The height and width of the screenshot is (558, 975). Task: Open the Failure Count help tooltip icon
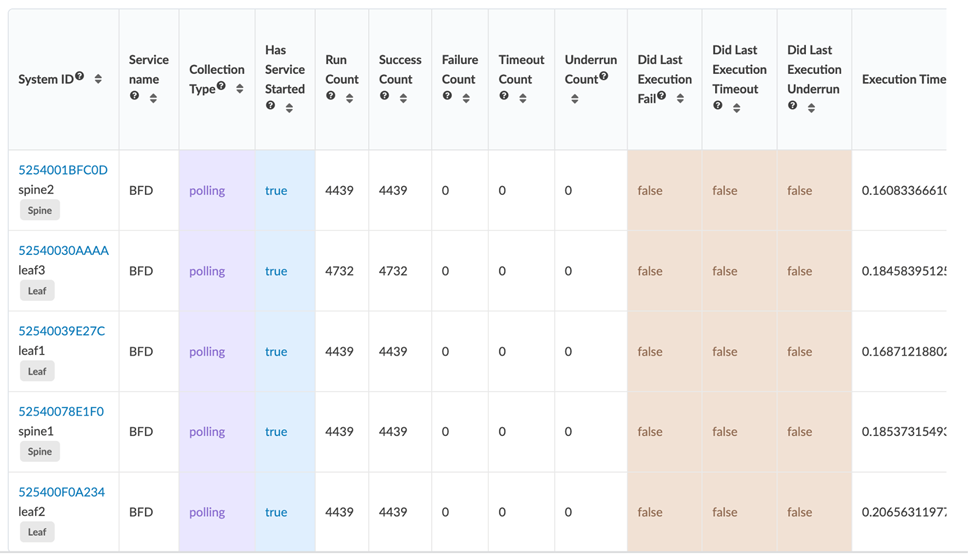point(448,97)
